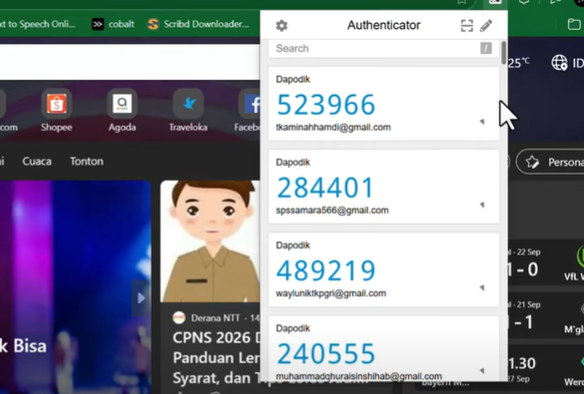Click arrow on muhammadqhuraisinshihab entry
The height and width of the screenshot is (394, 584).
coord(482,371)
